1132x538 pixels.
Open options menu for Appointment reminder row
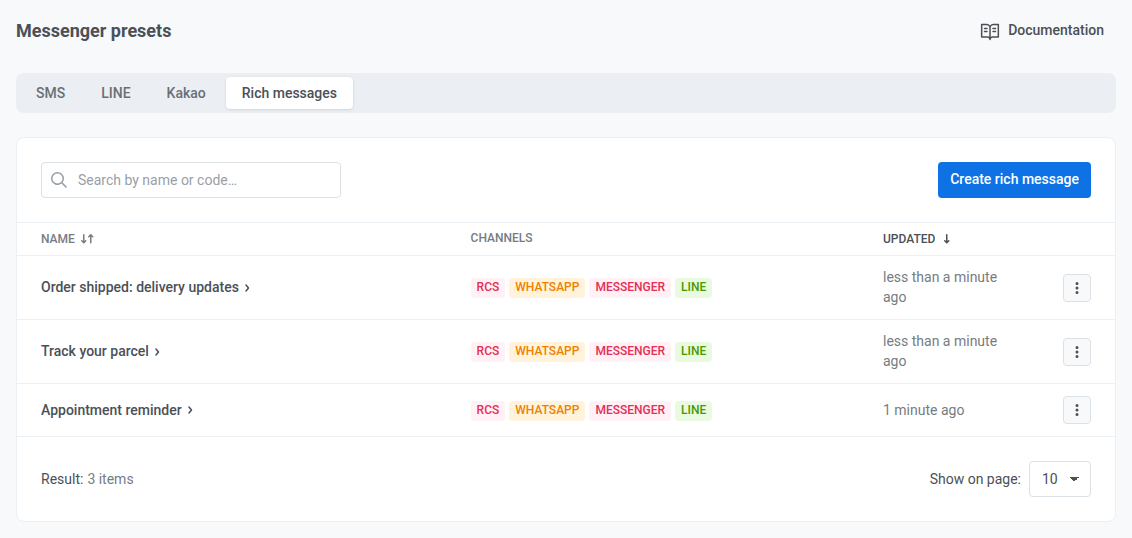click(1076, 410)
